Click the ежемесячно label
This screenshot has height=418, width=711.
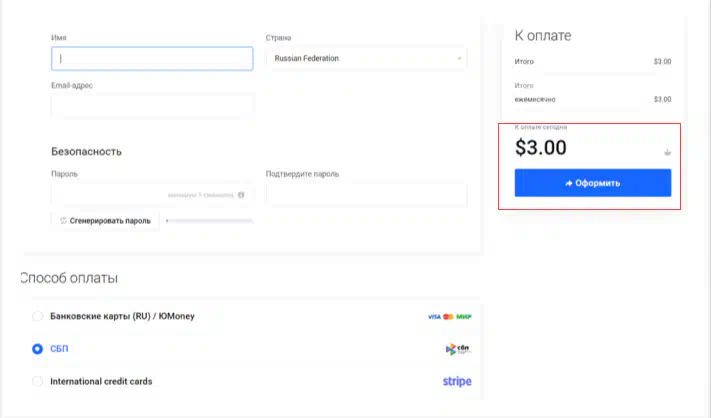pos(535,99)
